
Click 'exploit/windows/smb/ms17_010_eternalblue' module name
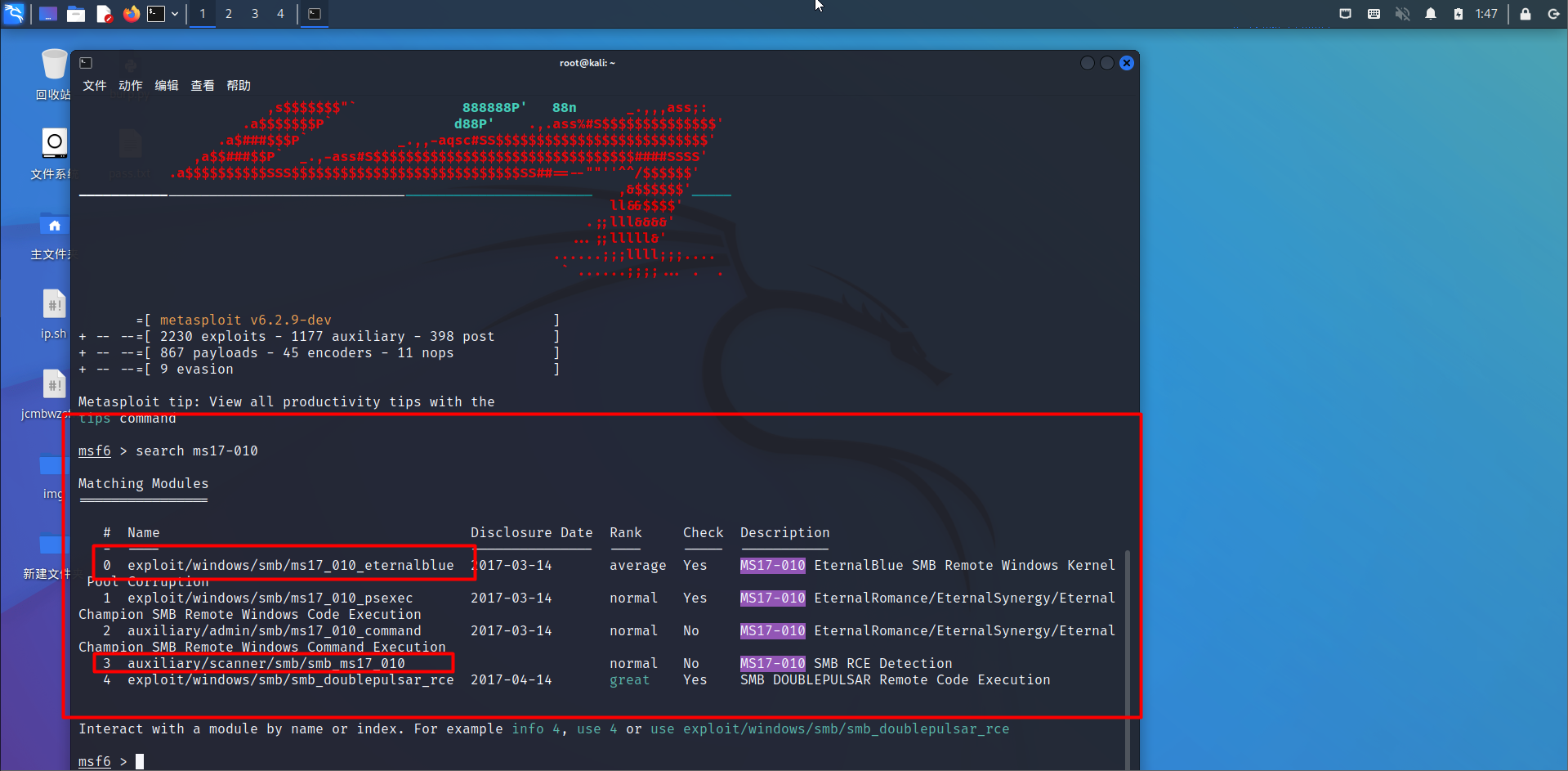[290, 565]
